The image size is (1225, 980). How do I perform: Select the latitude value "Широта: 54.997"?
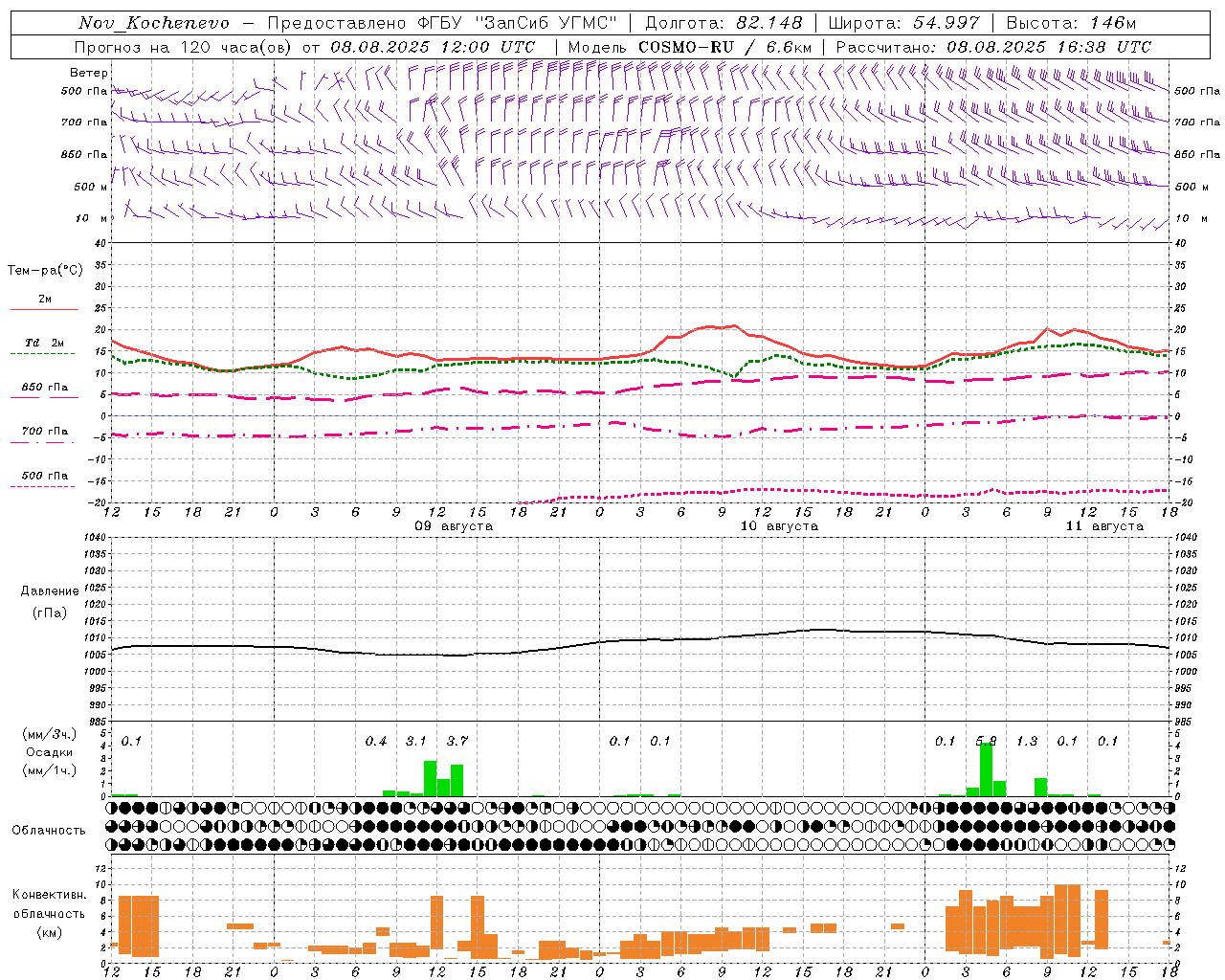click(903, 23)
